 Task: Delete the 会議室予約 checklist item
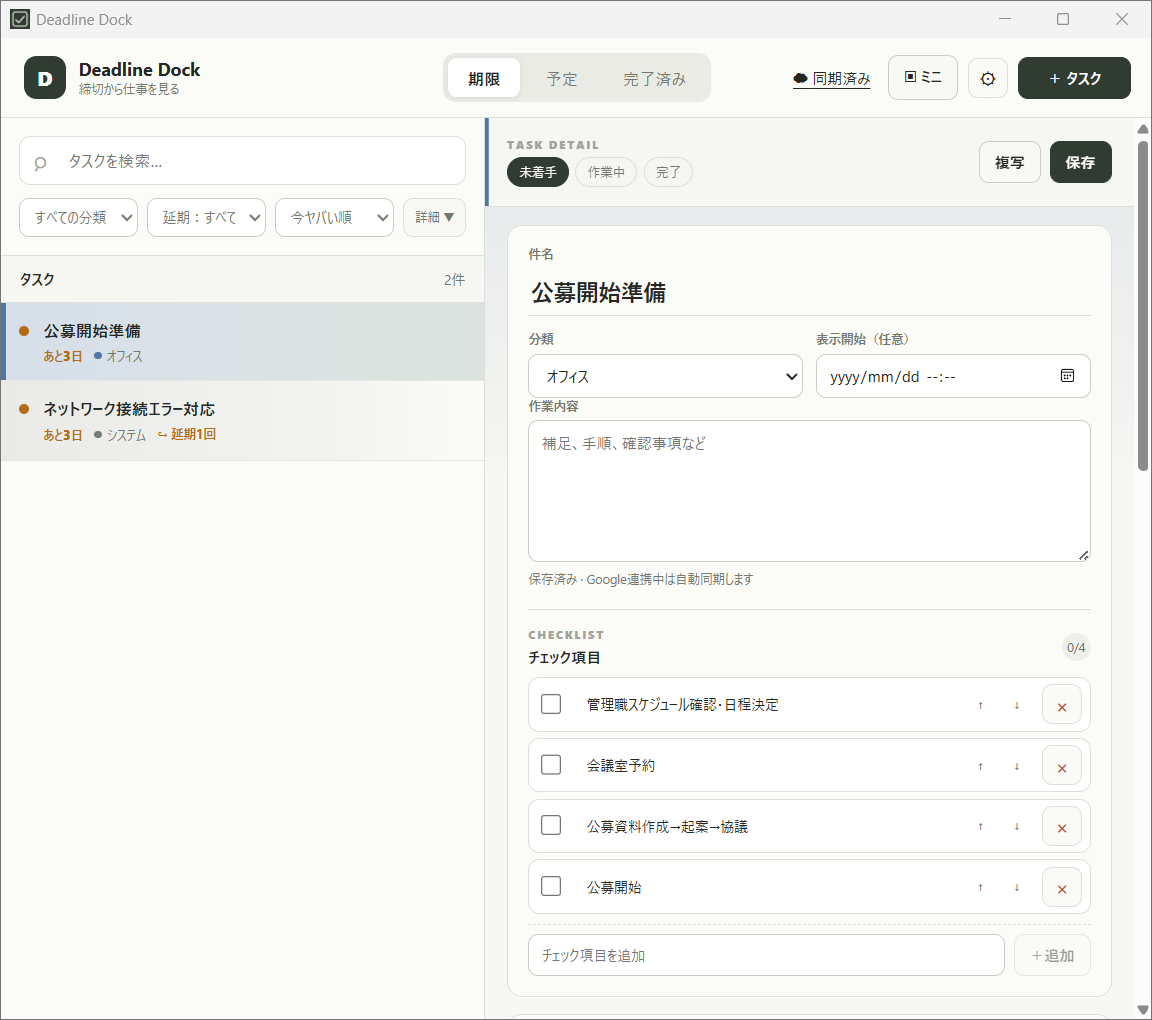pyautogui.click(x=1062, y=766)
